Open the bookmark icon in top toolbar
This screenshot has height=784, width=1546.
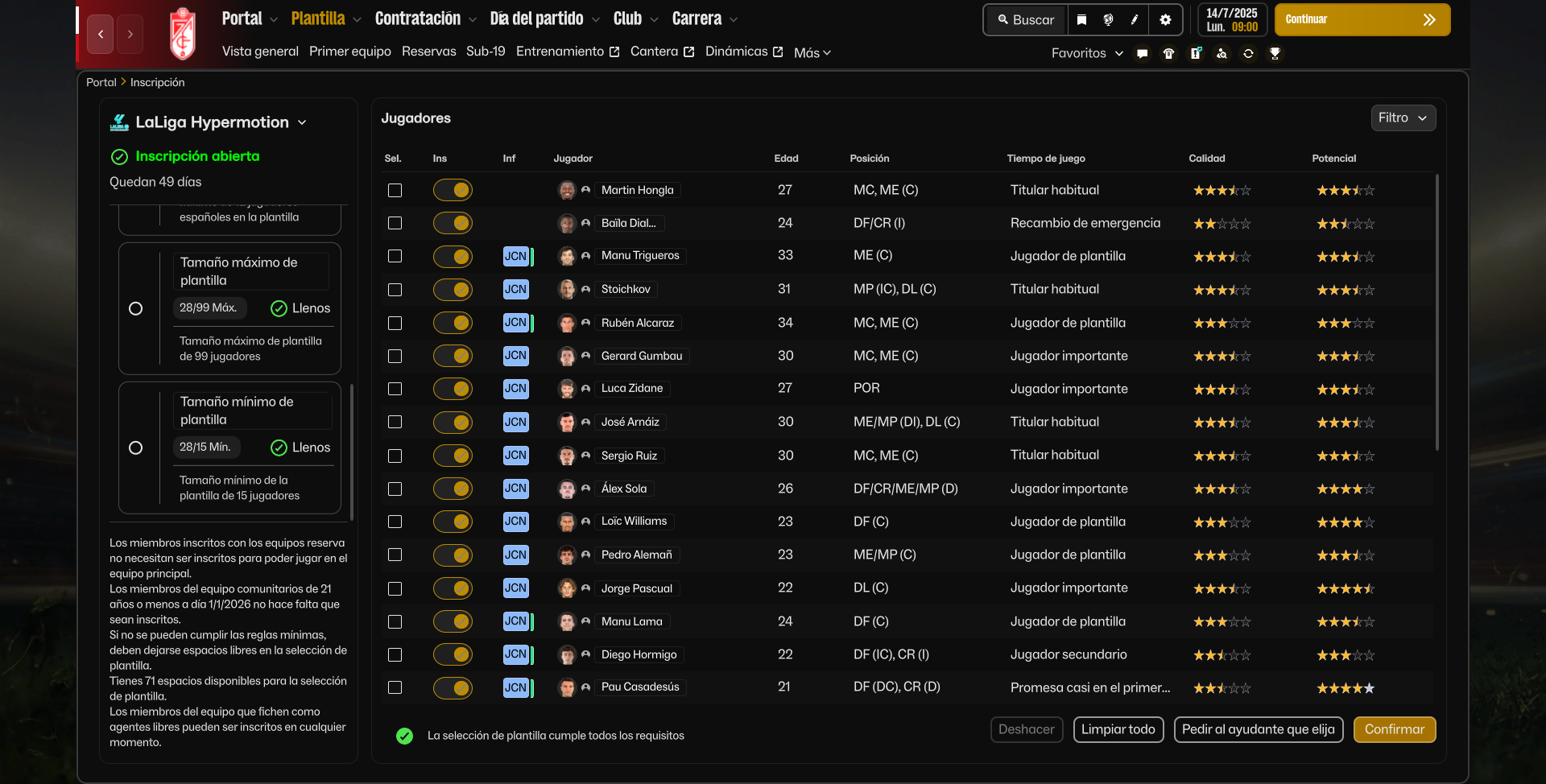click(x=1081, y=20)
